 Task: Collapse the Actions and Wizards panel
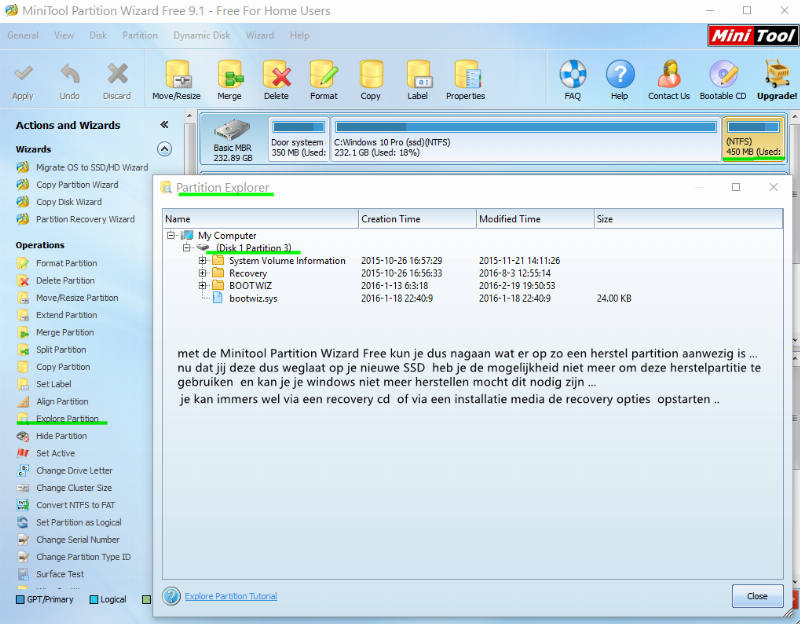point(164,124)
